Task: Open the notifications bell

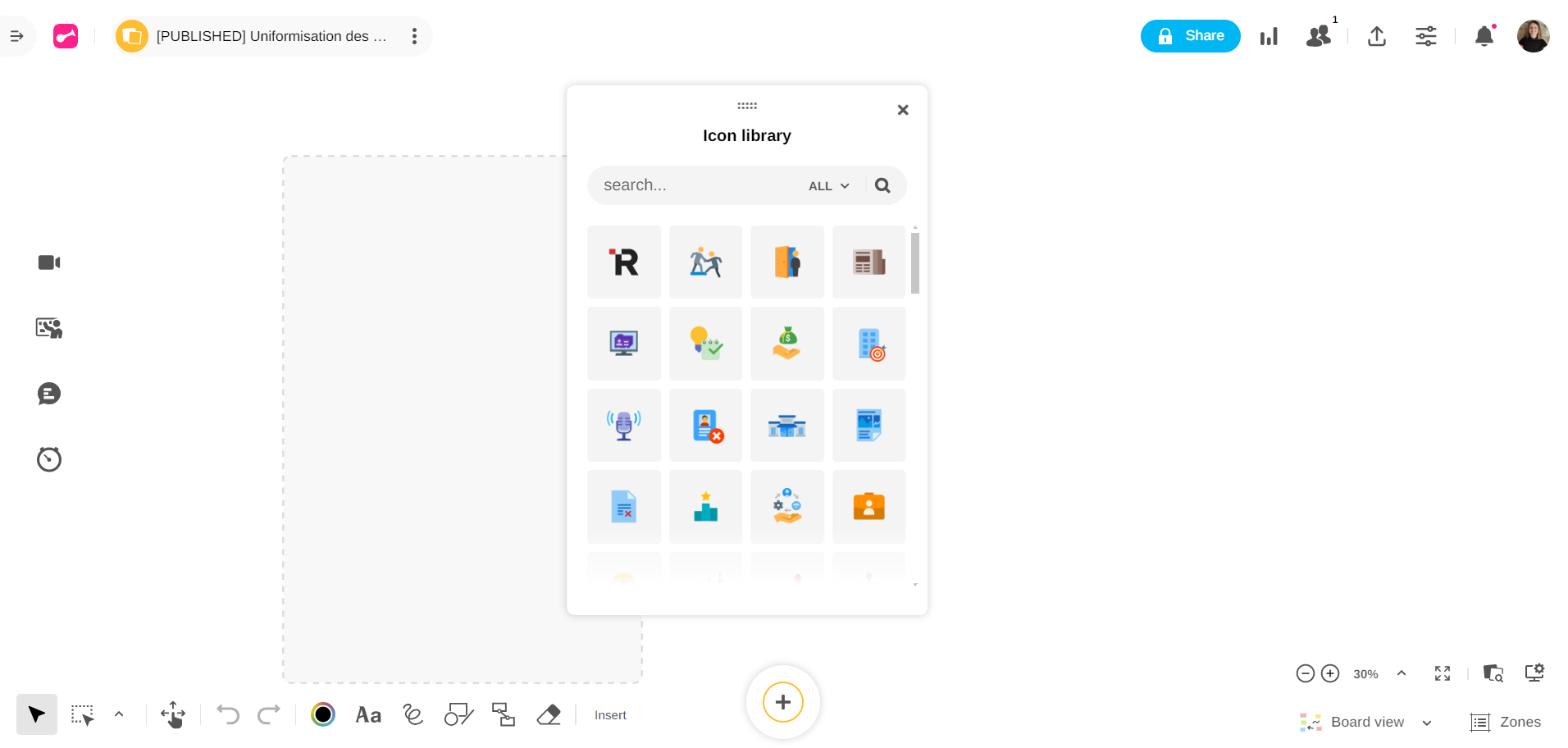Action: [1484, 36]
